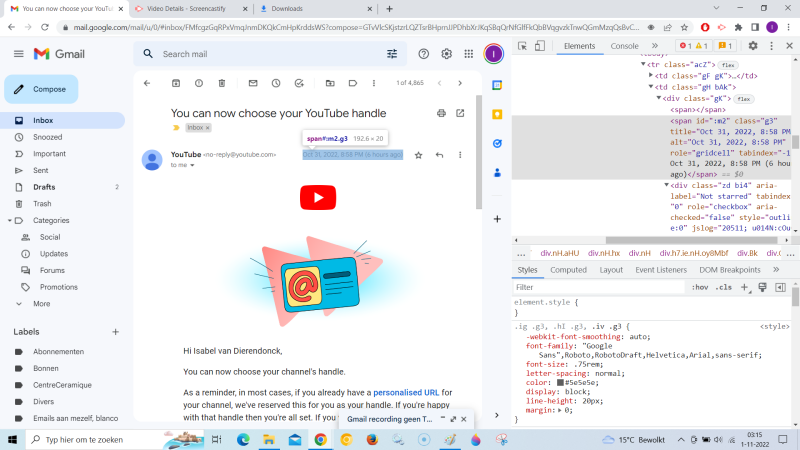Open the Computed styles tab
This screenshot has width=800, height=450.
[568, 270]
